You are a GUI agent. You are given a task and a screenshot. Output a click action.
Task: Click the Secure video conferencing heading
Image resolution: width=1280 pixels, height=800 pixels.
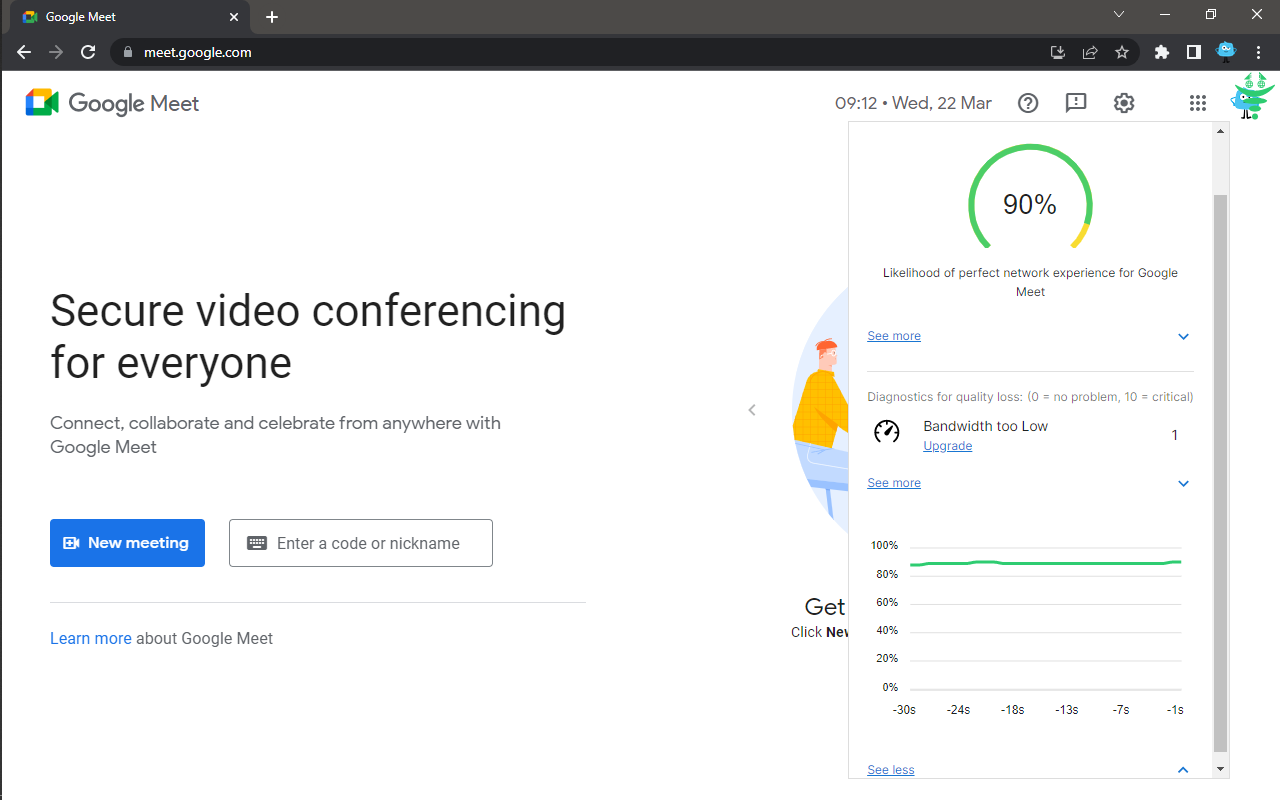tap(308, 337)
